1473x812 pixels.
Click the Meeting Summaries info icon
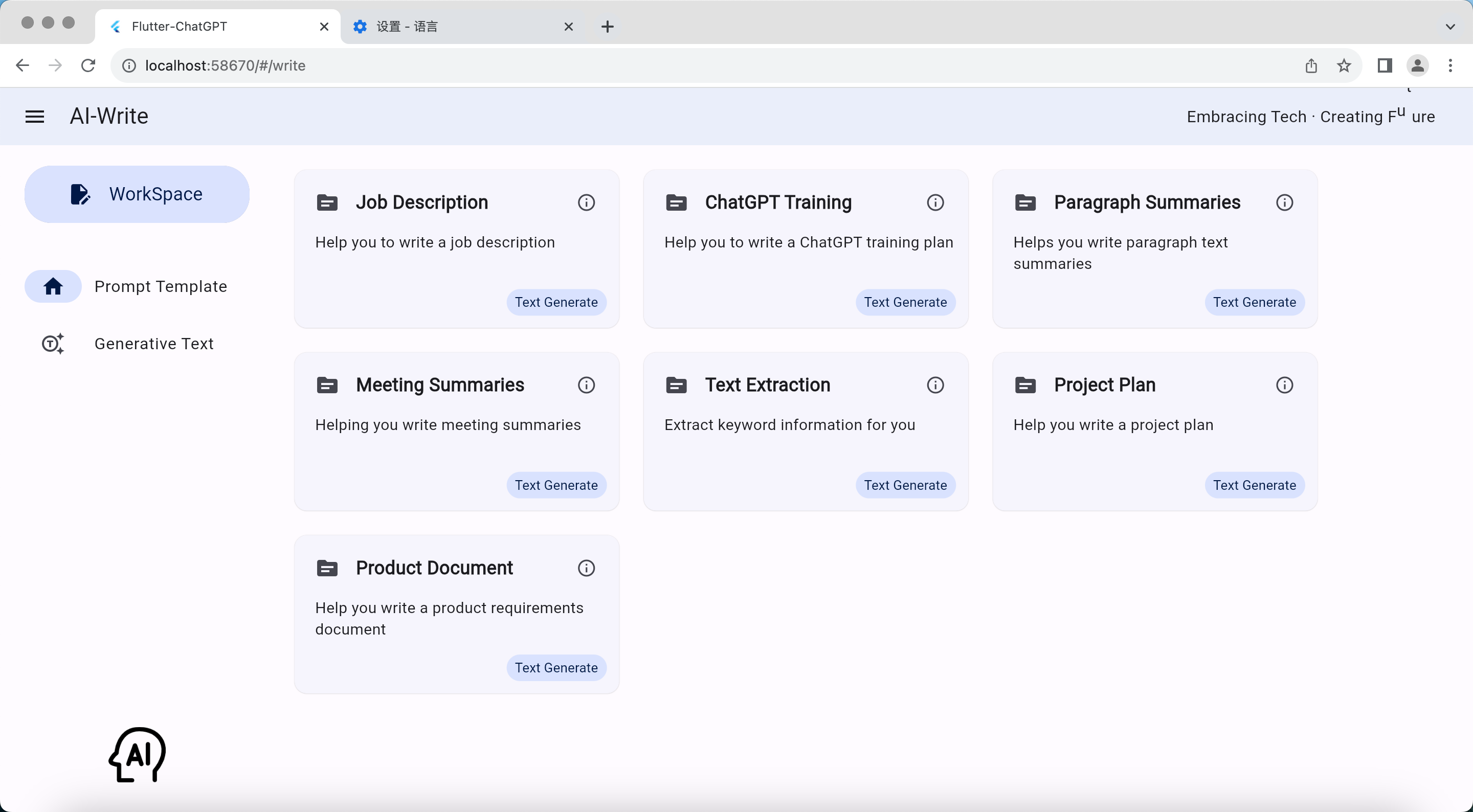click(586, 386)
